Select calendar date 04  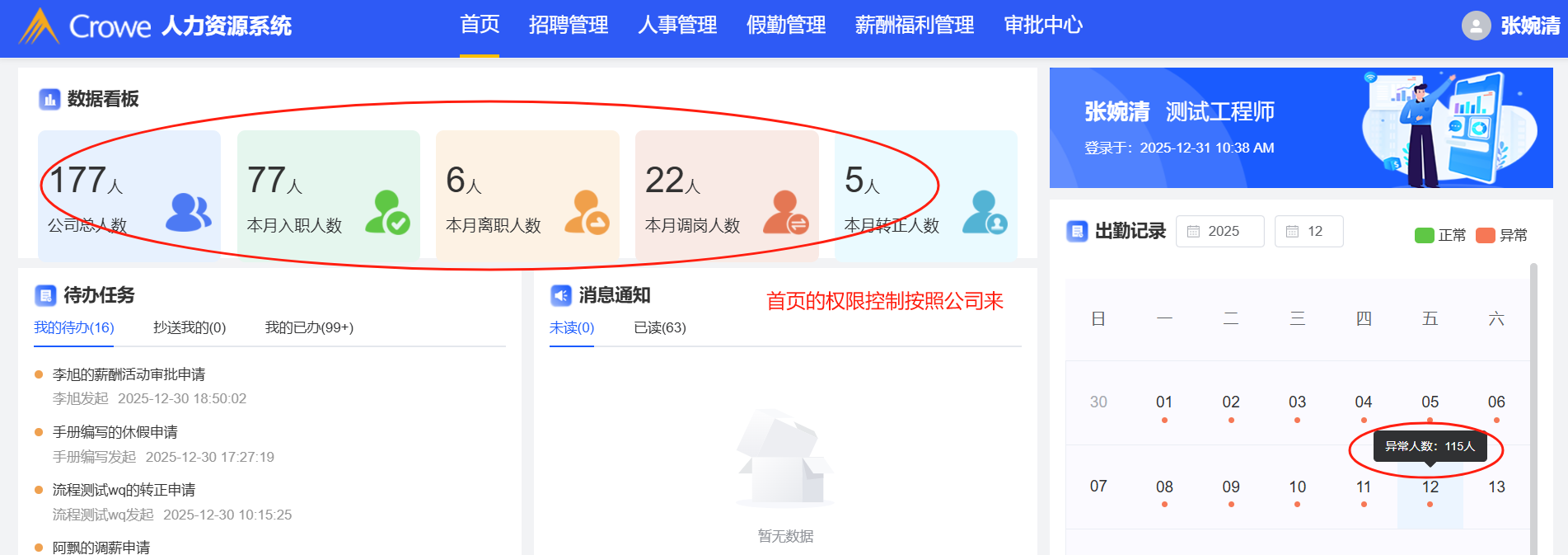[1364, 402]
